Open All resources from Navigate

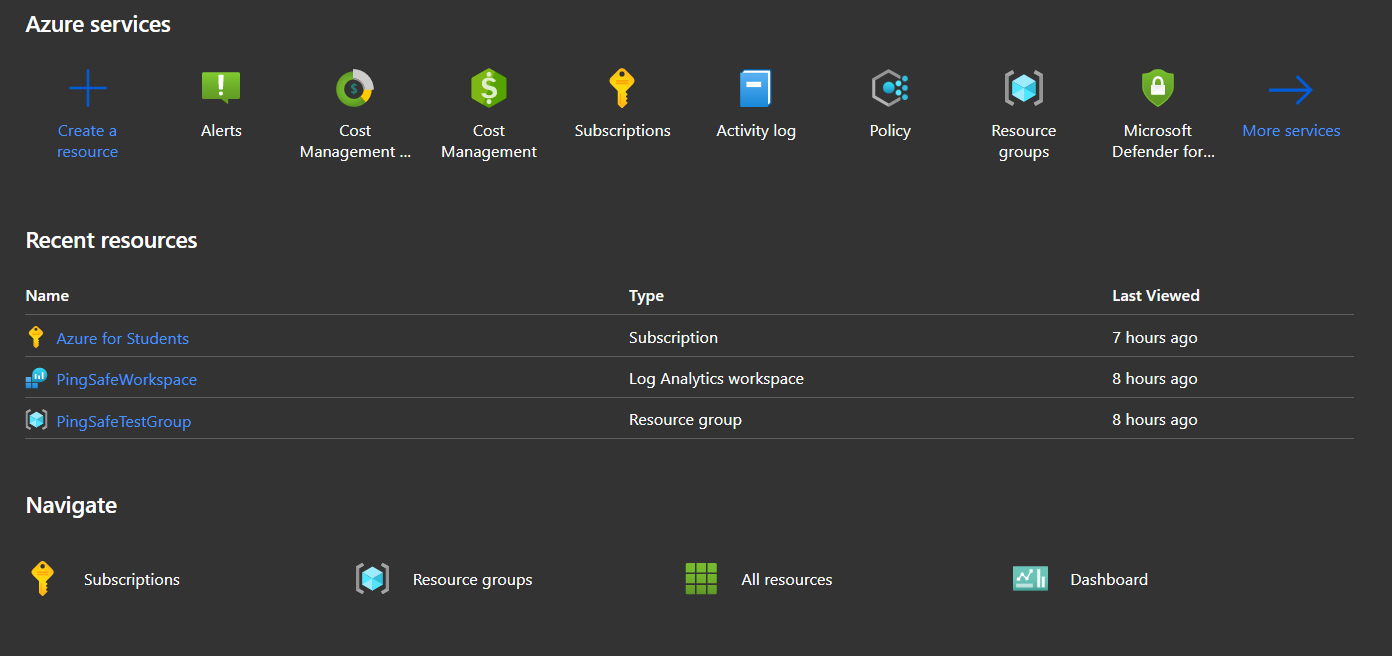tap(786, 580)
